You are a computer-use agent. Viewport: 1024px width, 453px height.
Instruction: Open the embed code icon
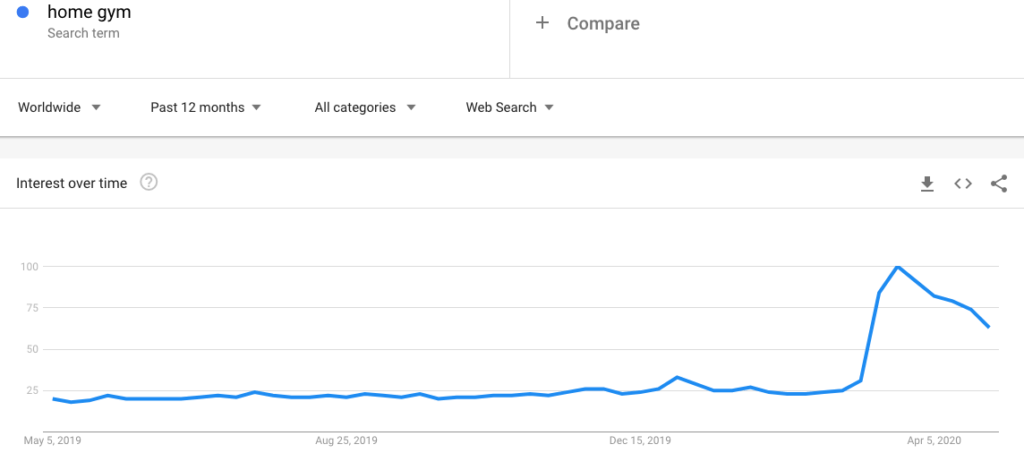click(x=963, y=183)
